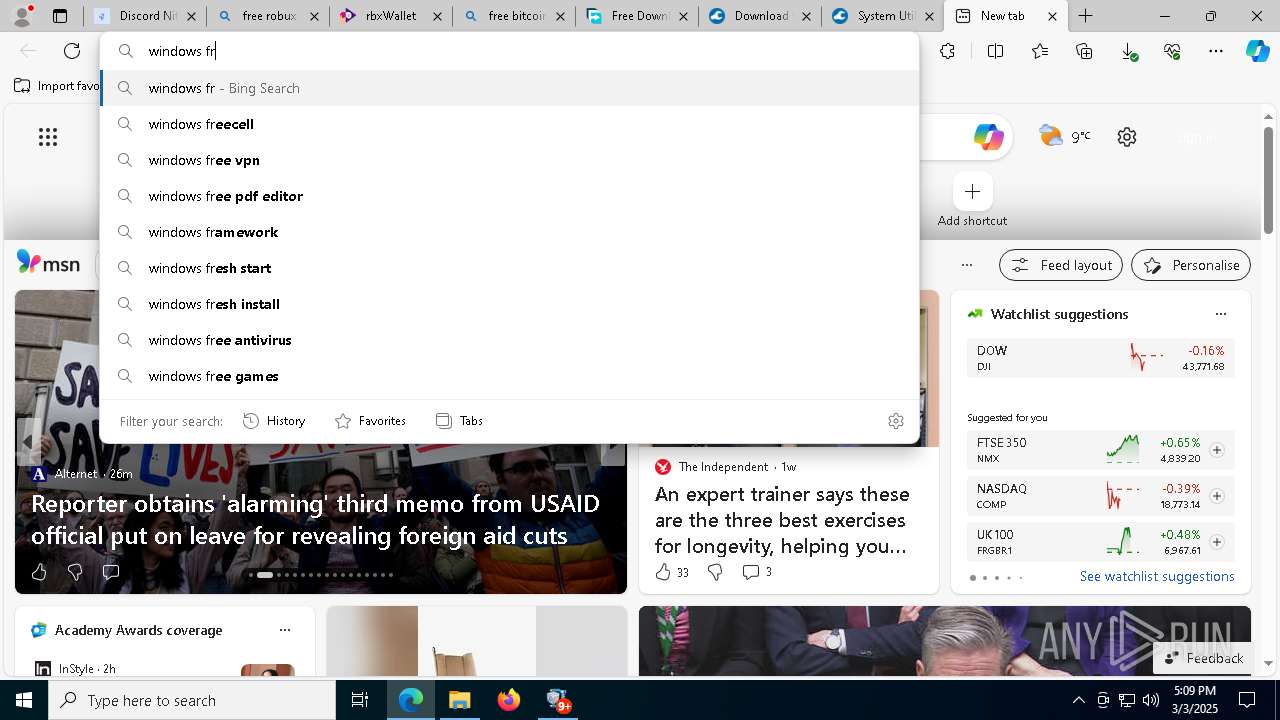
Task: Add NASDAQ to watchlist
Action: point(1216,496)
